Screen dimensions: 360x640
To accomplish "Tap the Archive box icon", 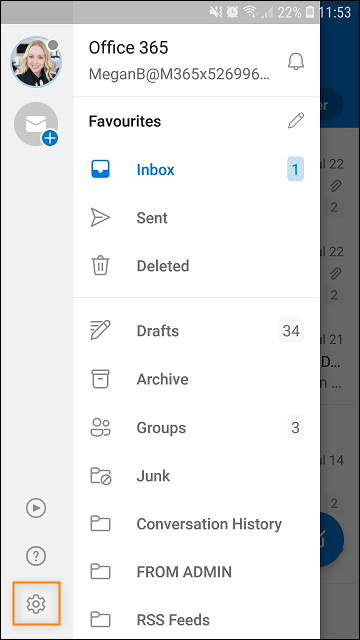I will coord(100,379).
